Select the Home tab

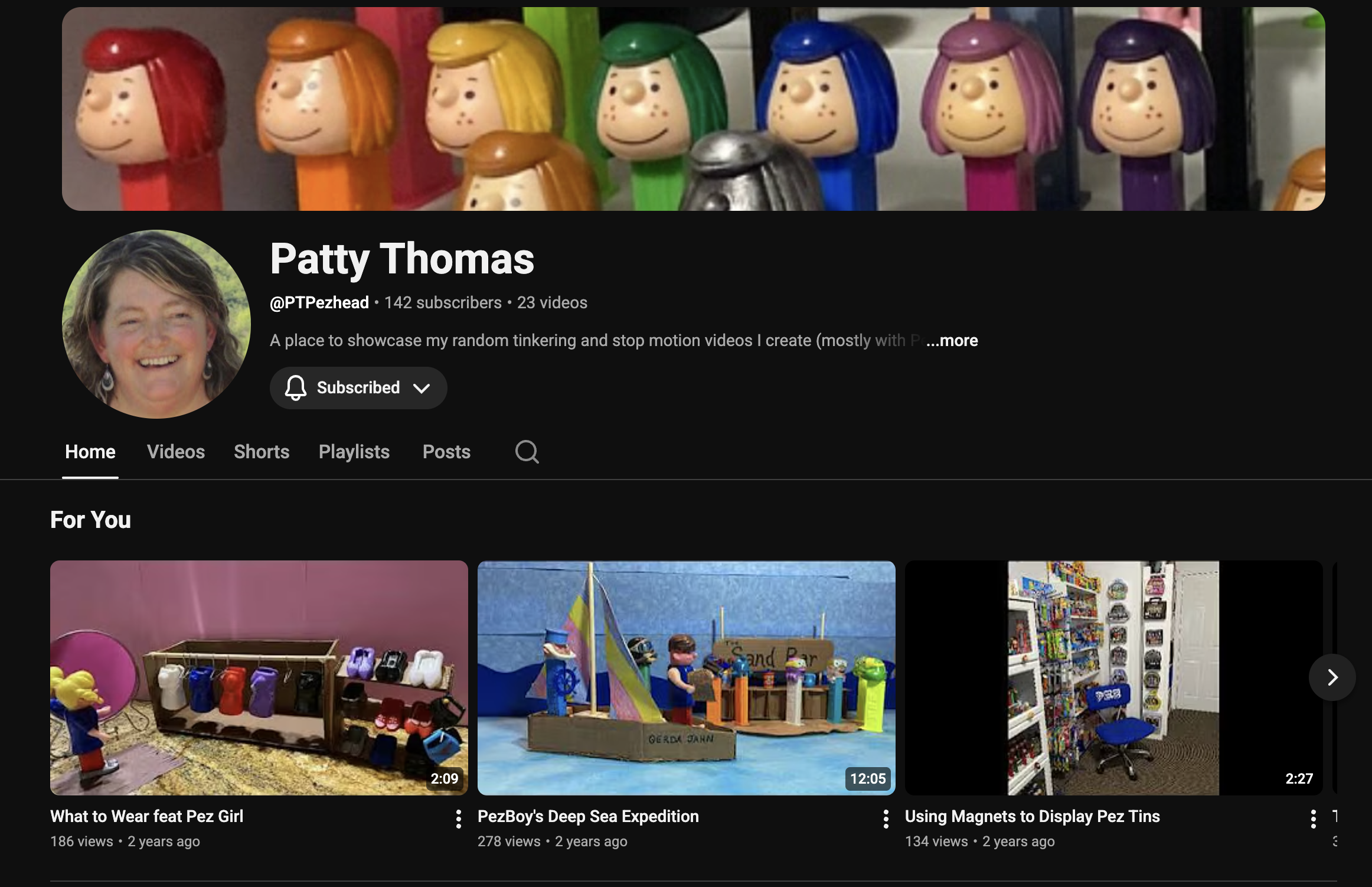click(90, 452)
